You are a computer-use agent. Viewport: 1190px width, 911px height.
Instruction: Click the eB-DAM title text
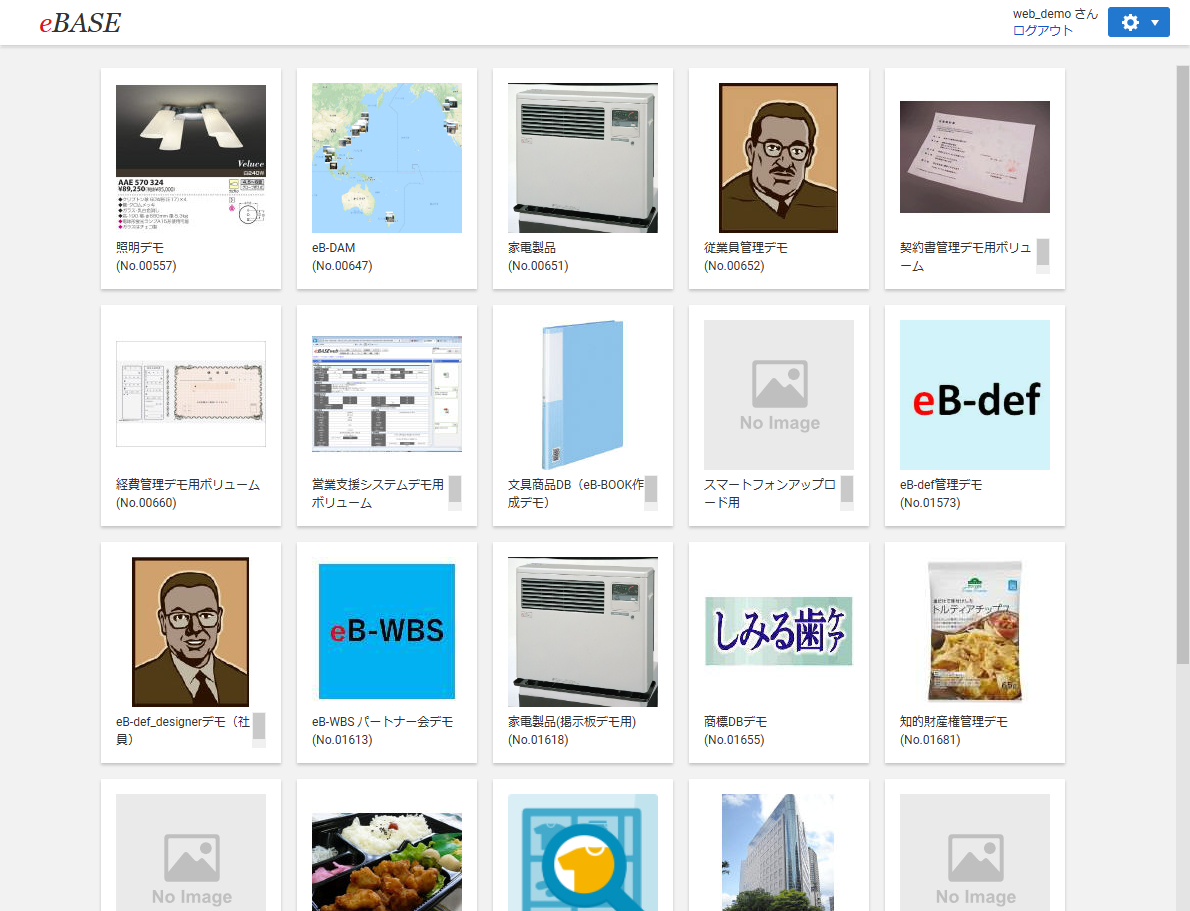(x=333, y=247)
